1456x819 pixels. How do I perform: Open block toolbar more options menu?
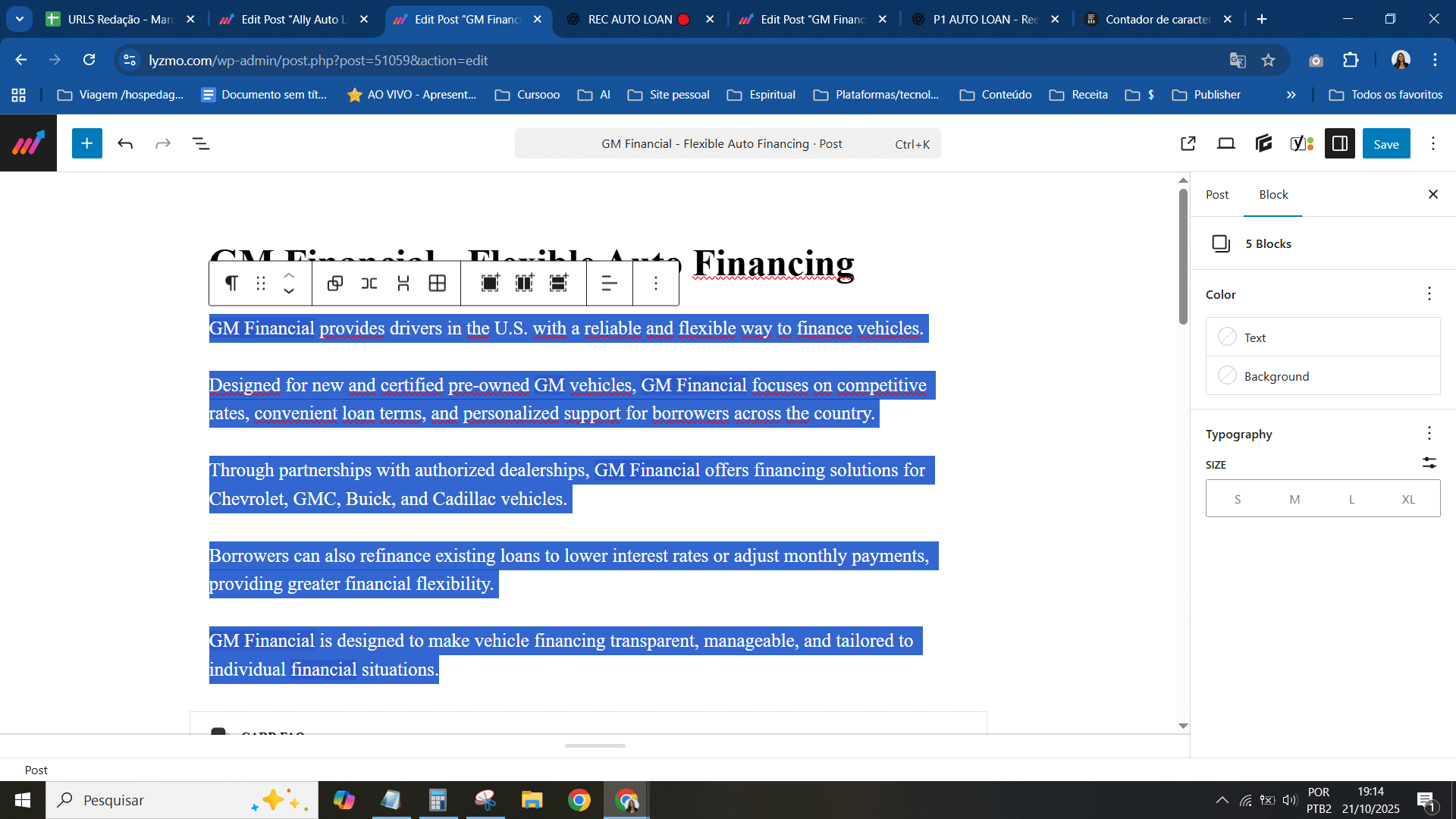tap(656, 283)
